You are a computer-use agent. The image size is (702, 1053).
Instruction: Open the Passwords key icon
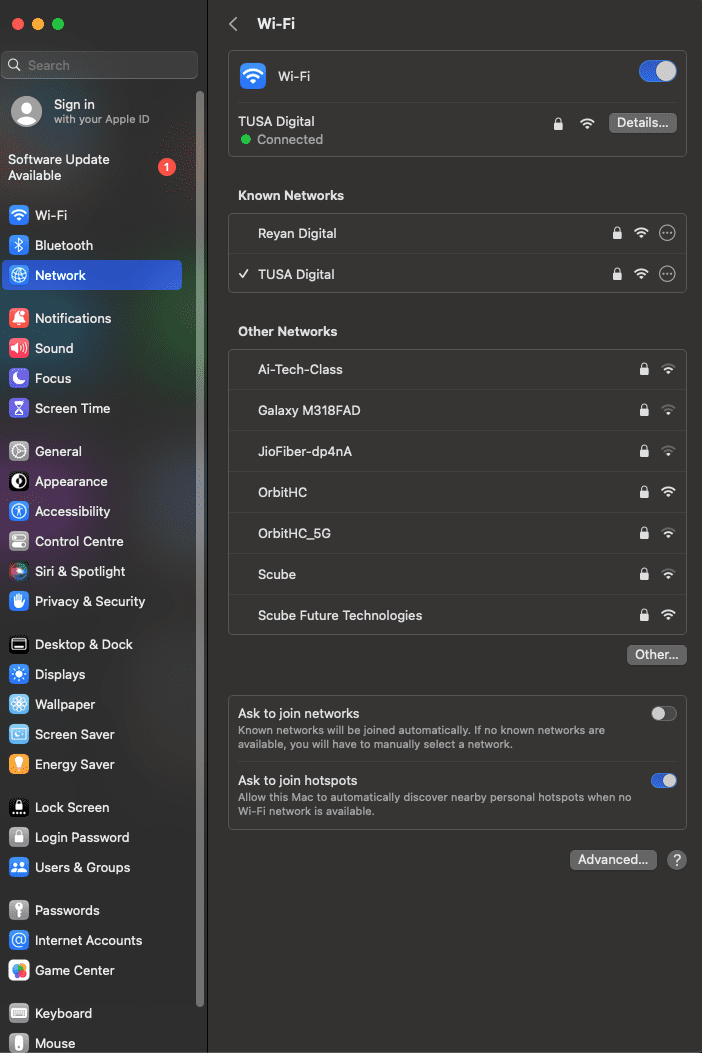click(19, 911)
